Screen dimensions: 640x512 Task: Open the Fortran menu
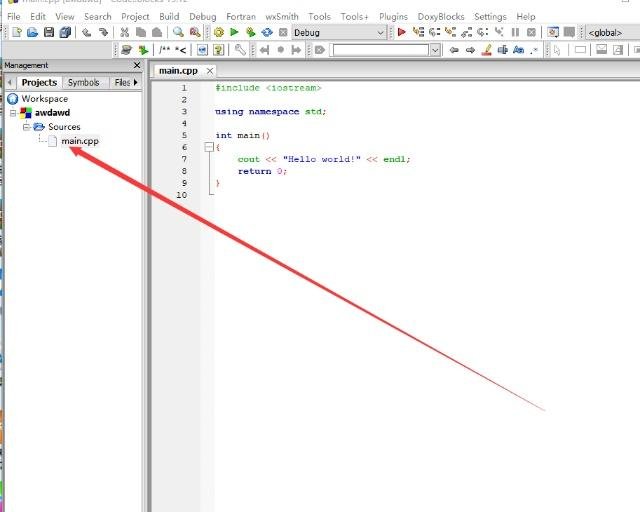239,17
